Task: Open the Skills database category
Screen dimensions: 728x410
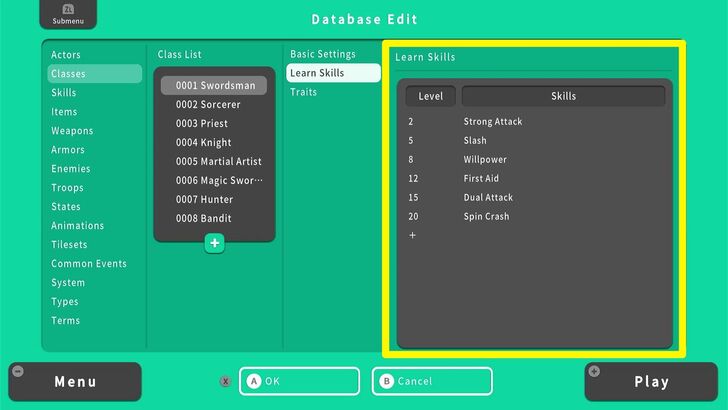Action: (x=64, y=92)
